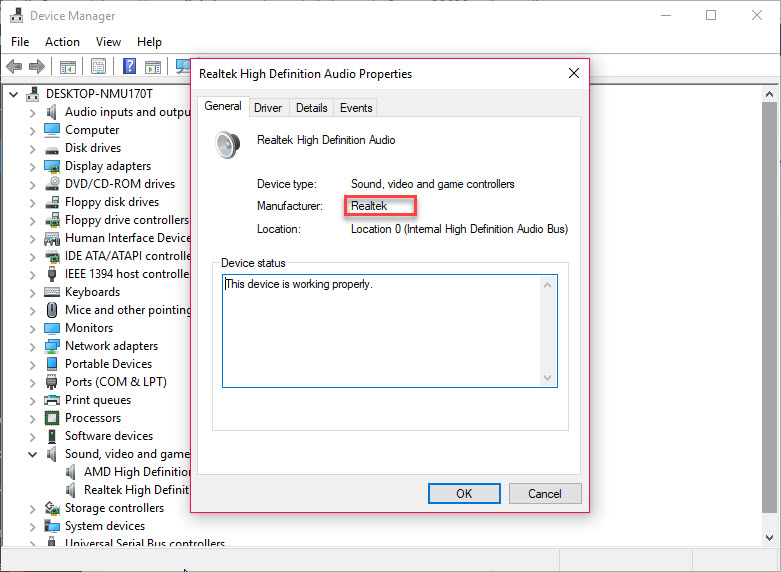This screenshot has width=781, height=572.
Task: Toggle the Show/Hide Action Pane toolbar icon
Action: point(153,66)
